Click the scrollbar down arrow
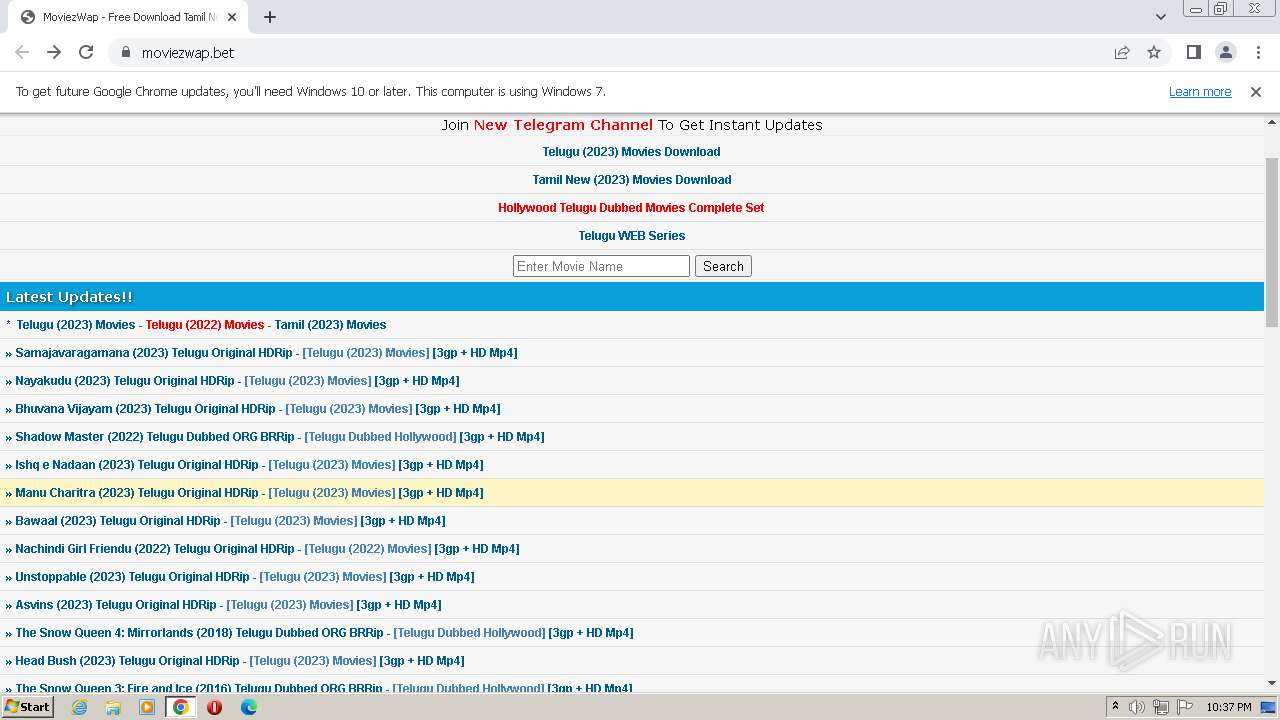The width and height of the screenshot is (1280, 720). 1272,683
